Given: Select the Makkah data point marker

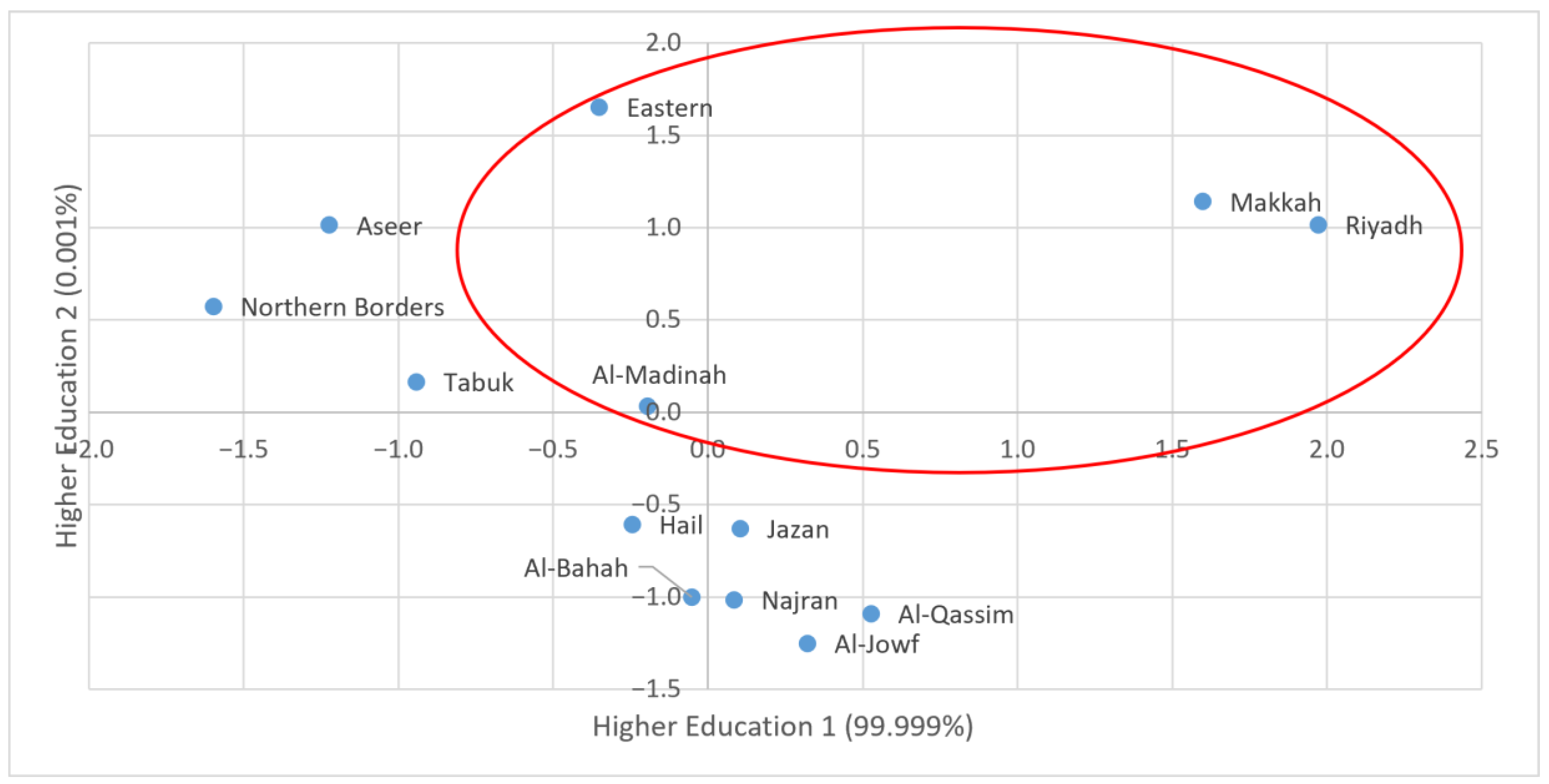Looking at the screenshot, I should click(1202, 201).
